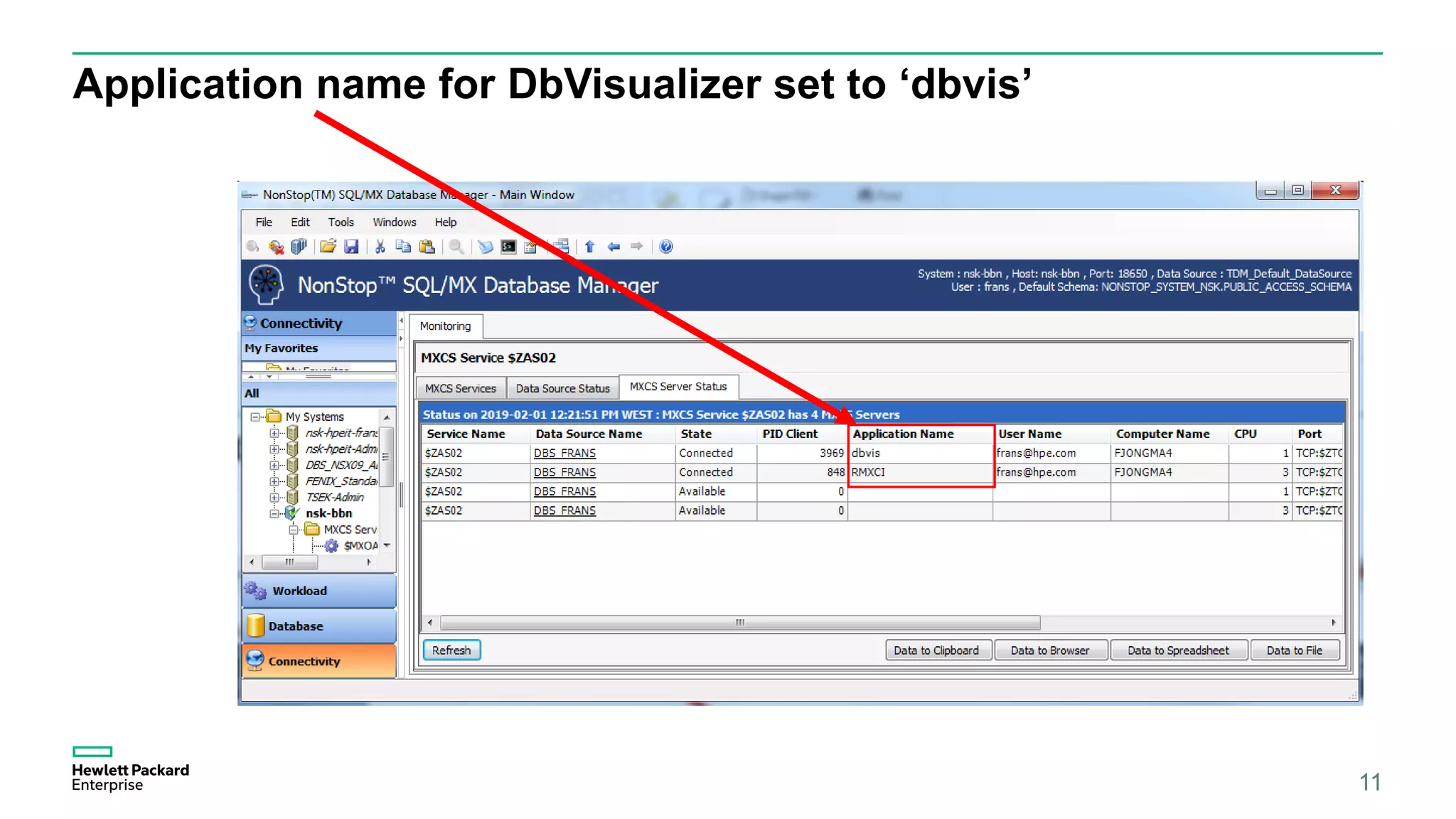The image size is (1456, 819).
Task: Click the cut scissors icon
Action: pos(380,247)
